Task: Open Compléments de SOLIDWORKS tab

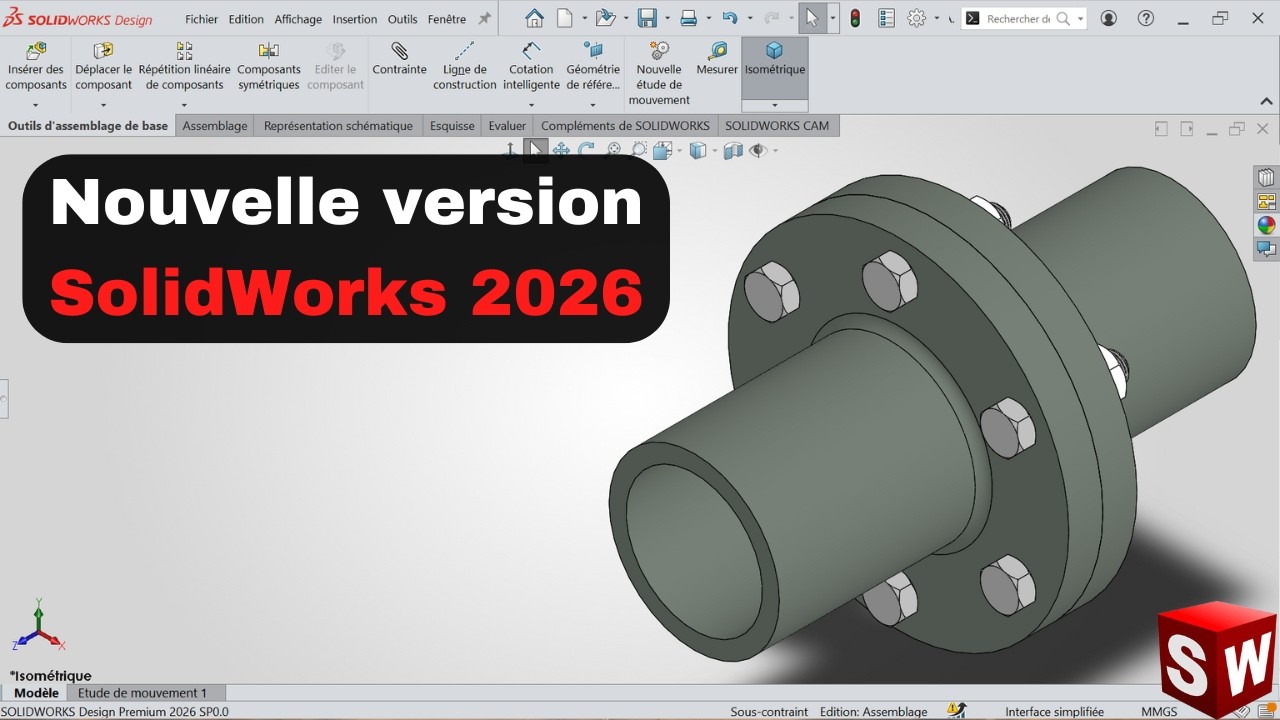Action: coord(625,126)
